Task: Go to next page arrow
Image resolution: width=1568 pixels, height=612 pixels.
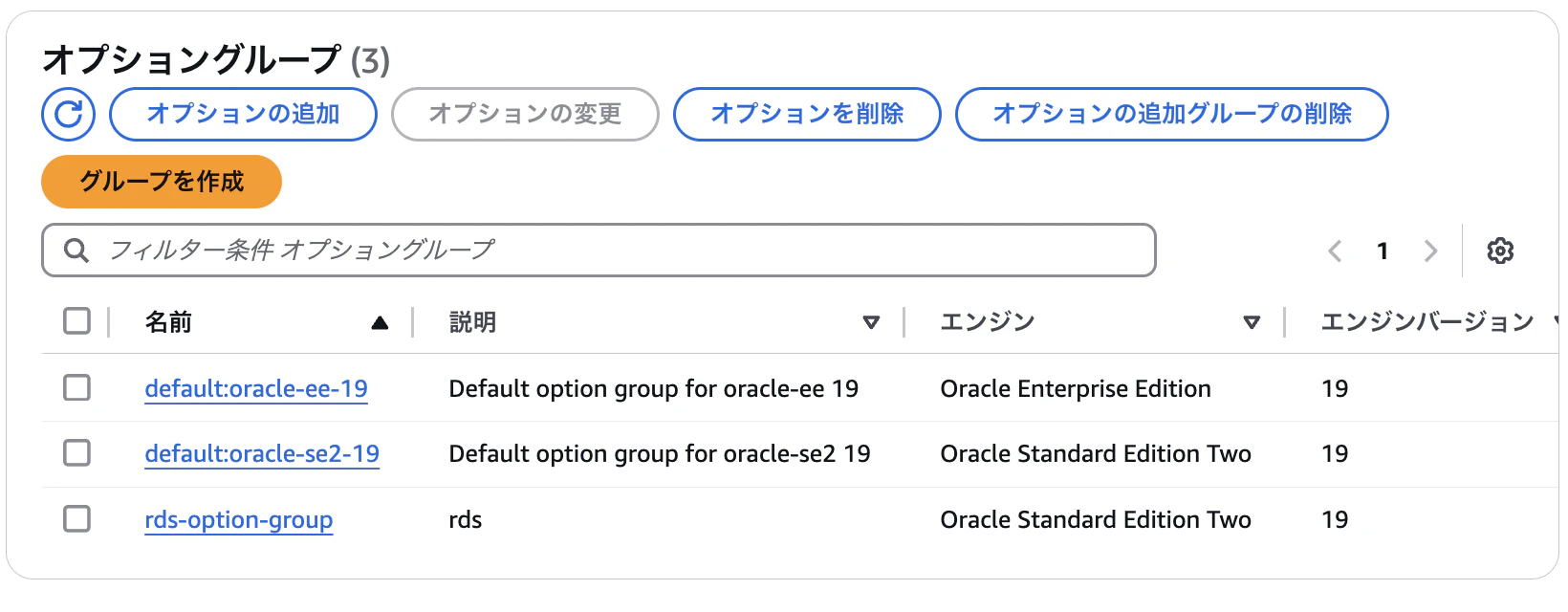Action: coord(1430,251)
